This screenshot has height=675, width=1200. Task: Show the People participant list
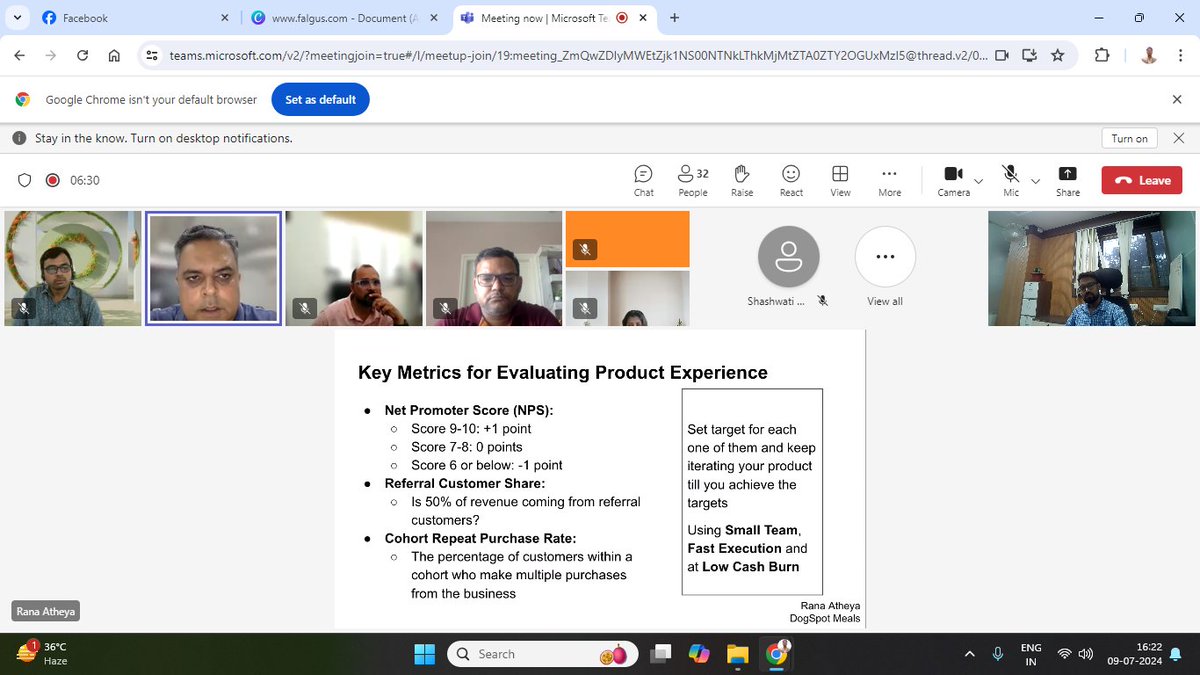(x=692, y=180)
